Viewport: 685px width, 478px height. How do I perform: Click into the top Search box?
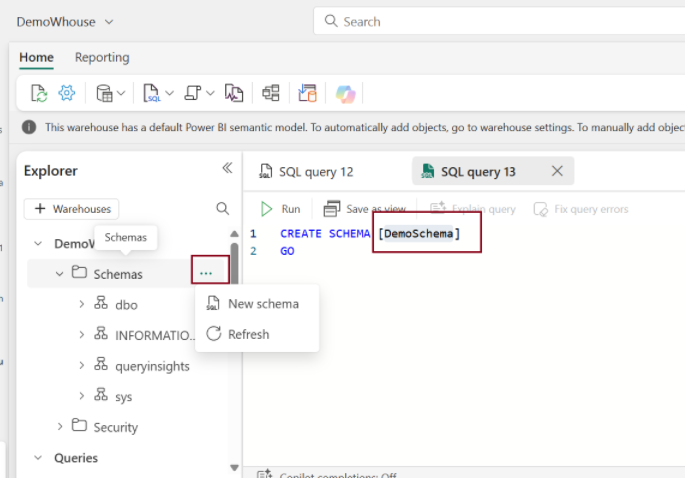[x=500, y=21]
